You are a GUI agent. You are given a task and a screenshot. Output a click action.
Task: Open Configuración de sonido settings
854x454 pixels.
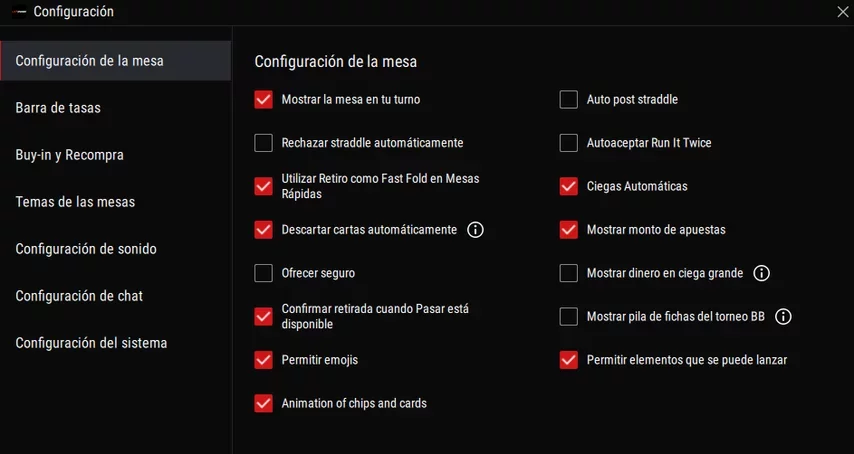click(x=86, y=249)
